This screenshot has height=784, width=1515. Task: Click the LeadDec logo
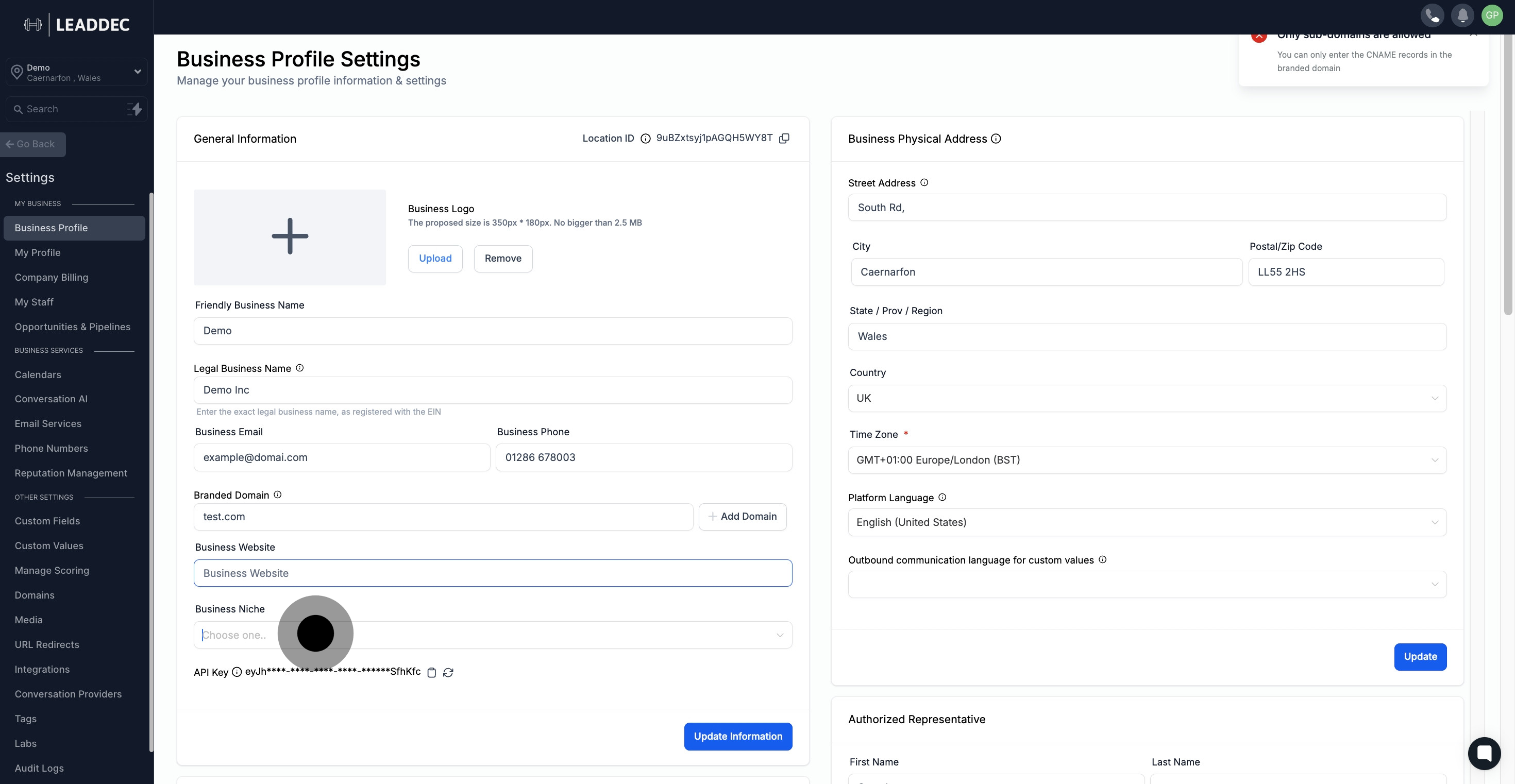[x=76, y=25]
